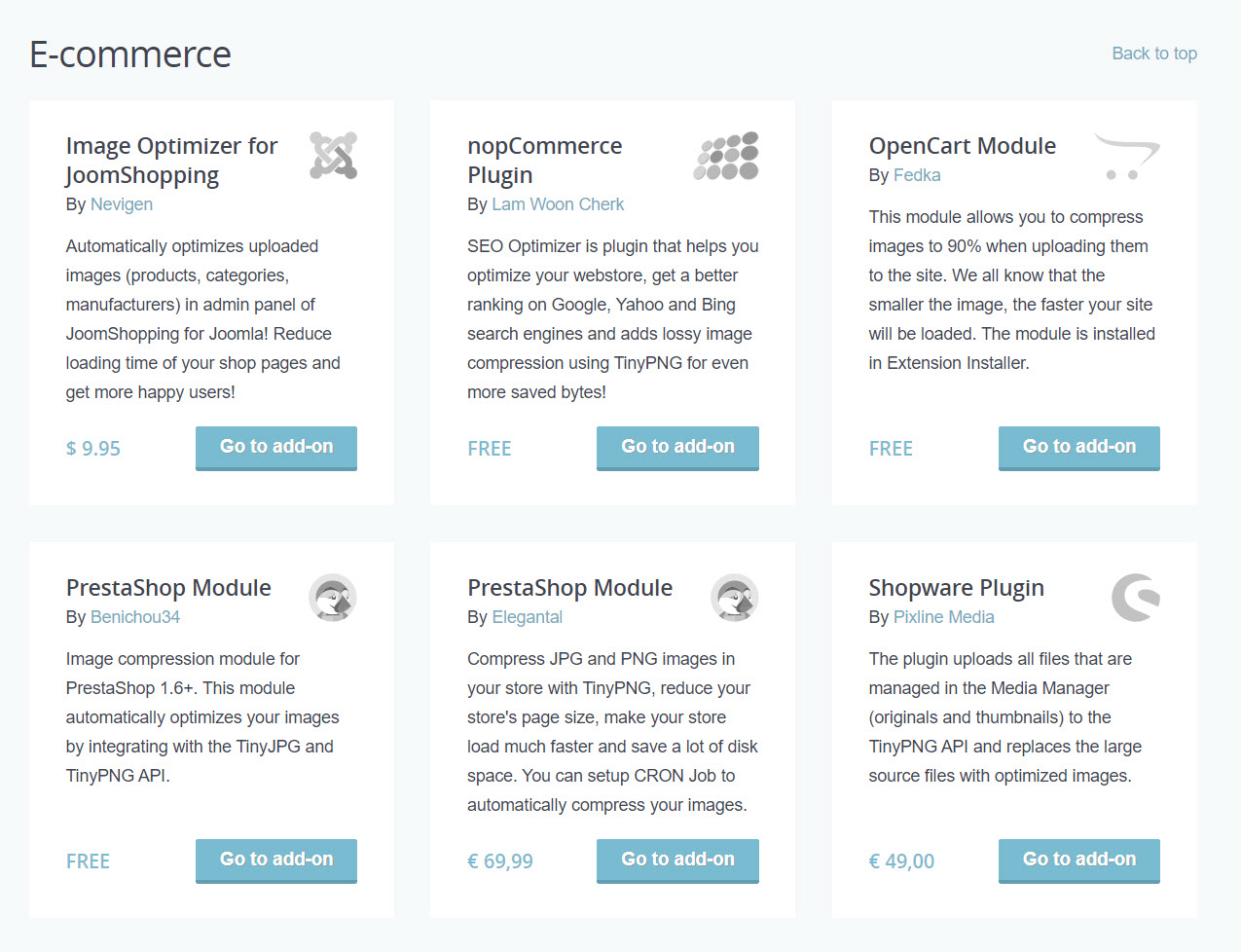
Task: Click the Joomla logo icon
Action: pyautogui.click(x=333, y=156)
